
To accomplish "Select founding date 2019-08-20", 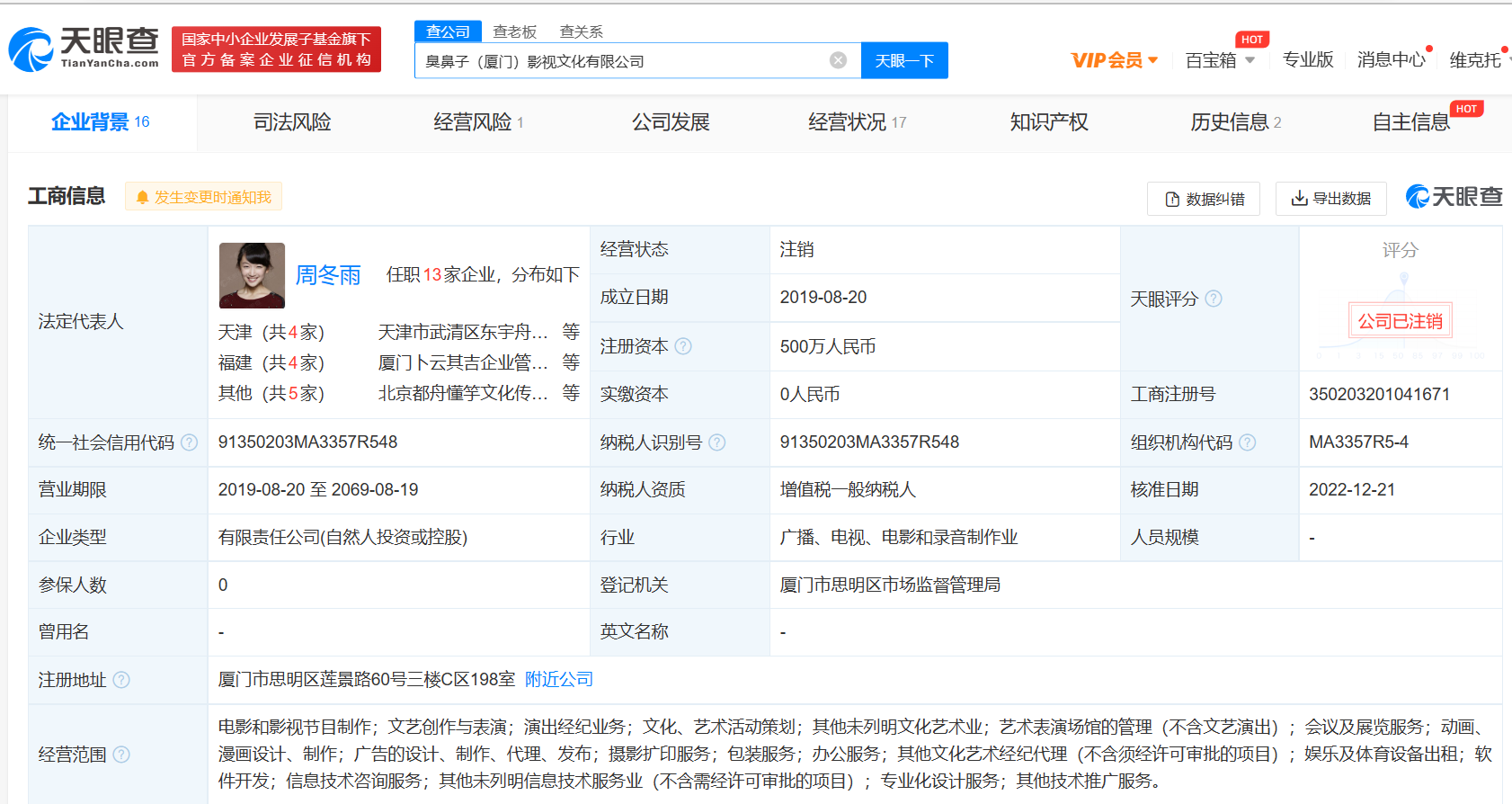I will 823,298.
